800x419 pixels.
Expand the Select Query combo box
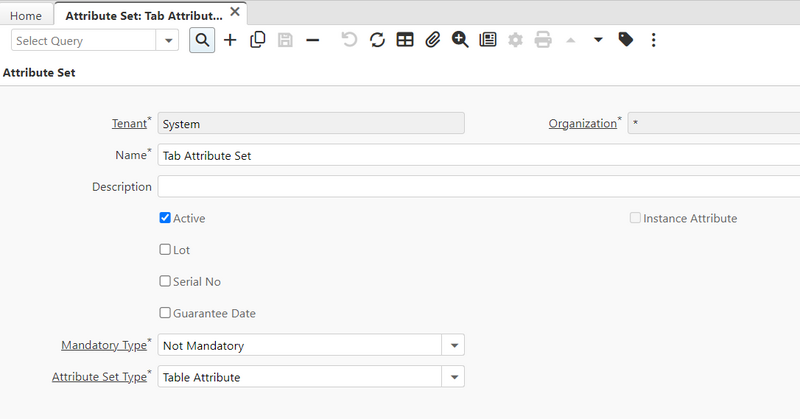[168, 41]
